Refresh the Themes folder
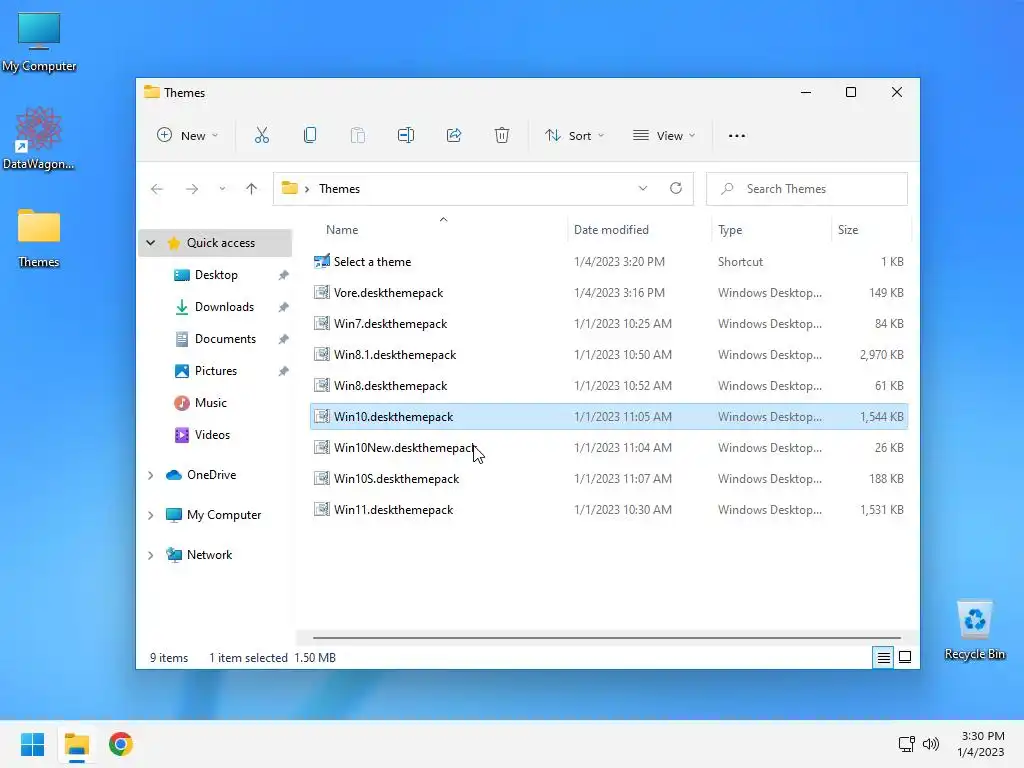The height and width of the screenshot is (768, 1024). point(676,188)
